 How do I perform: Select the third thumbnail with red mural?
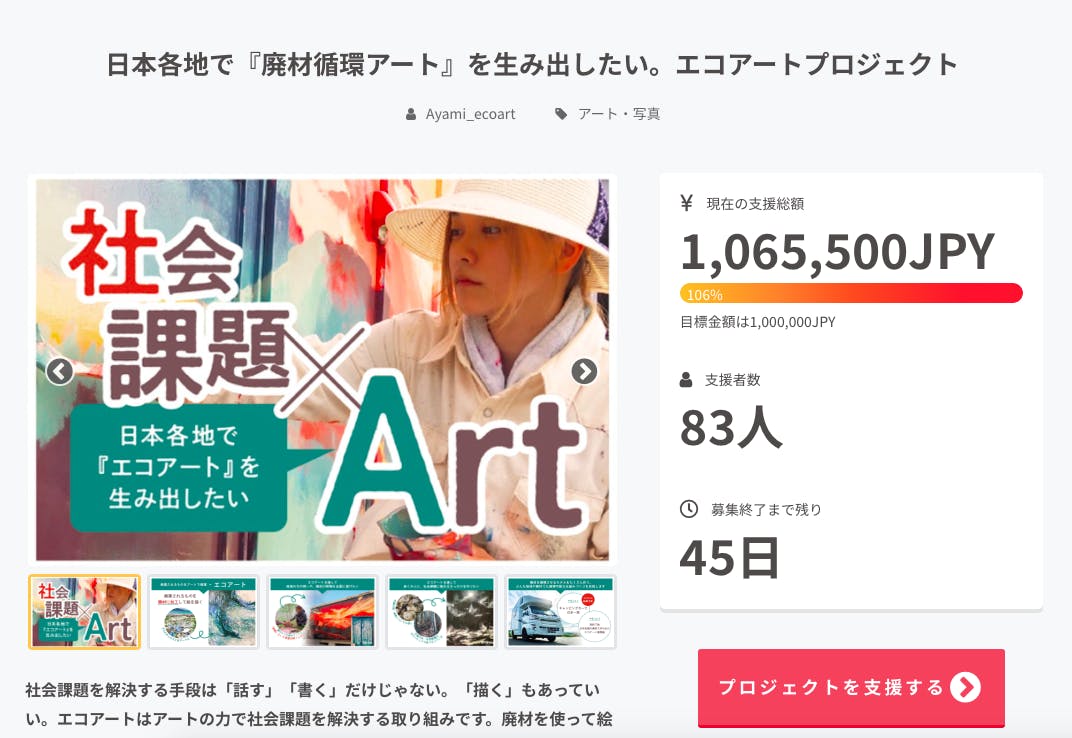tap(322, 612)
